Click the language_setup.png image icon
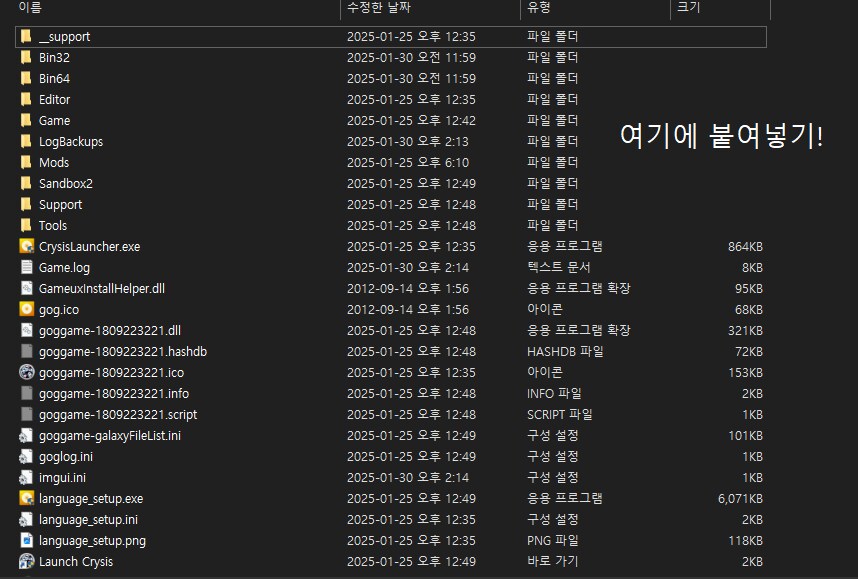This screenshot has width=858, height=579. pyautogui.click(x=26, y=540)
